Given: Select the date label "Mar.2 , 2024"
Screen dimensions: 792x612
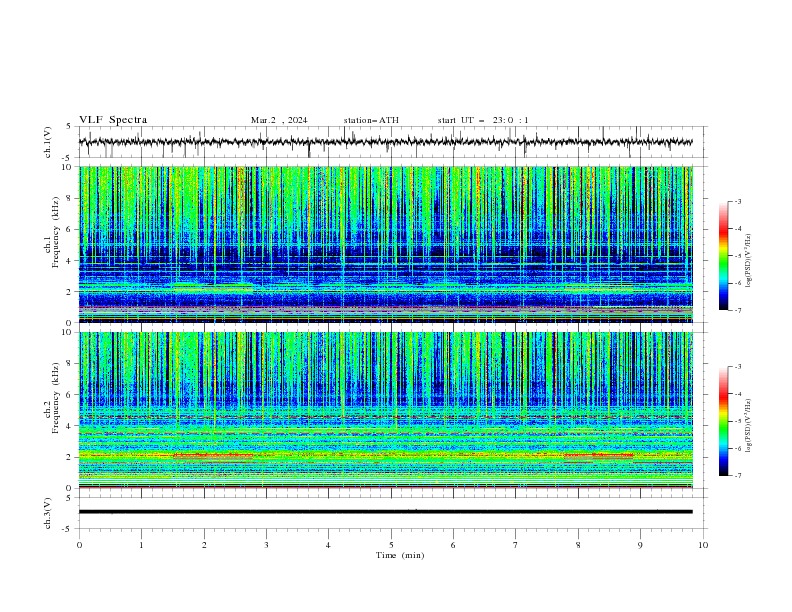Looking at the screenshot, I should (279, 120).
